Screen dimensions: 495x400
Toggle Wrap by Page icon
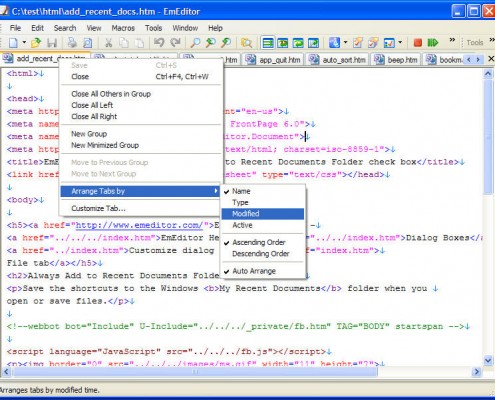(313, 43)
